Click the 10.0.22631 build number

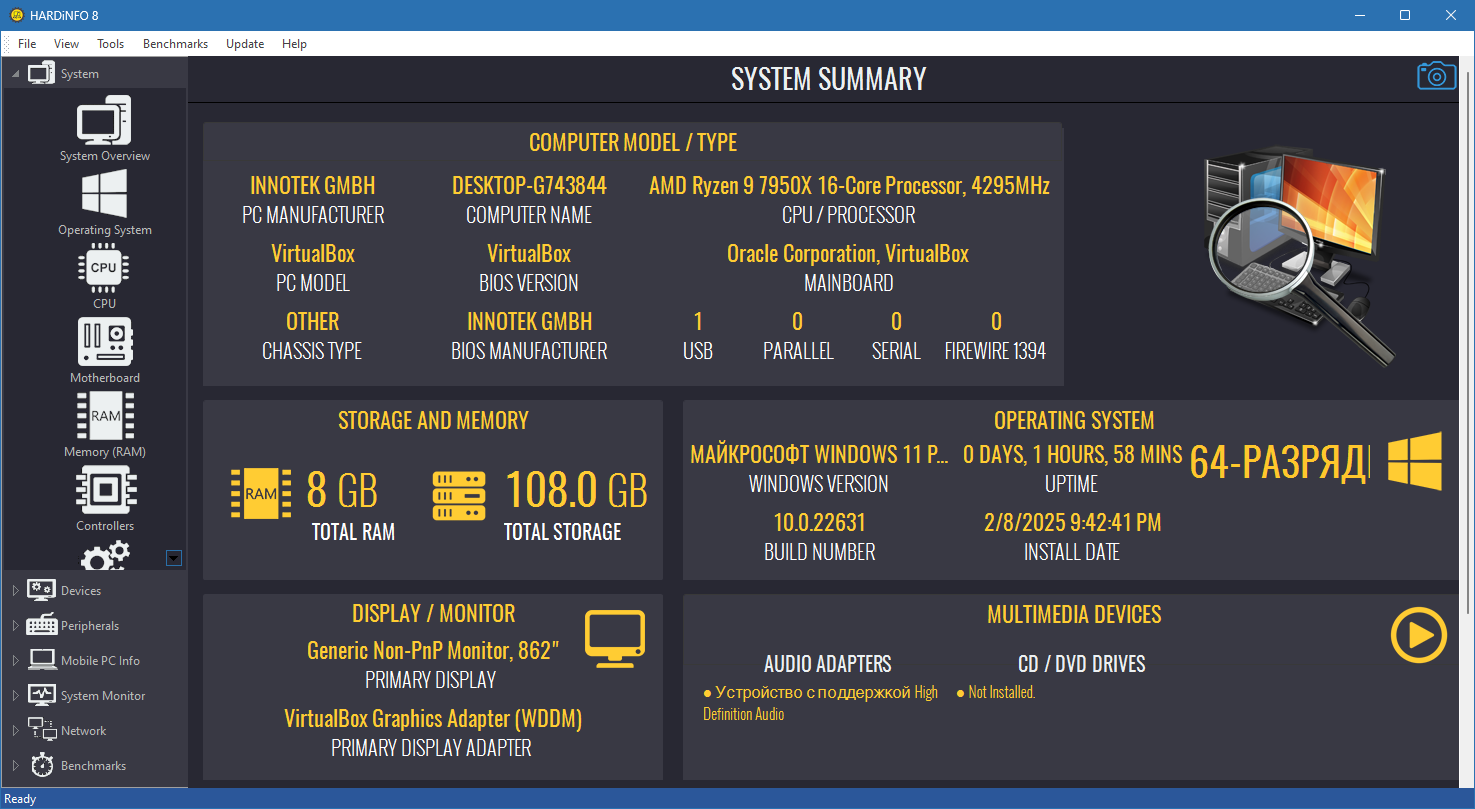point(820,523)
